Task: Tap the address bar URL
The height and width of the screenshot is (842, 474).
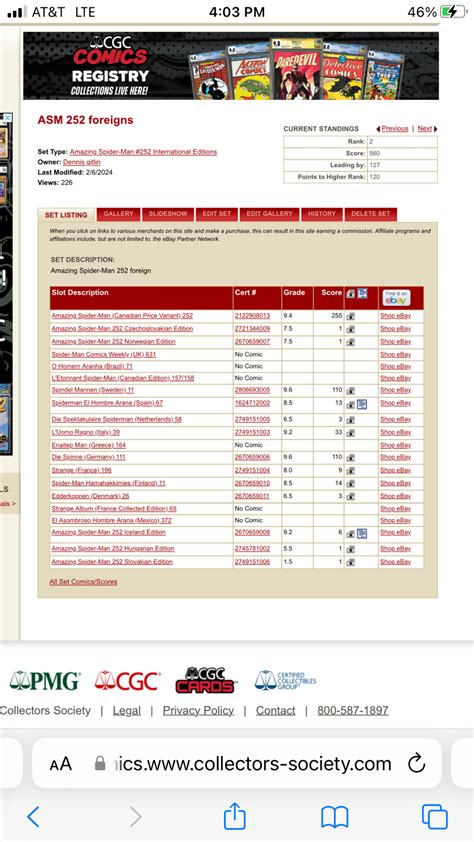Action: pos(253,764)
